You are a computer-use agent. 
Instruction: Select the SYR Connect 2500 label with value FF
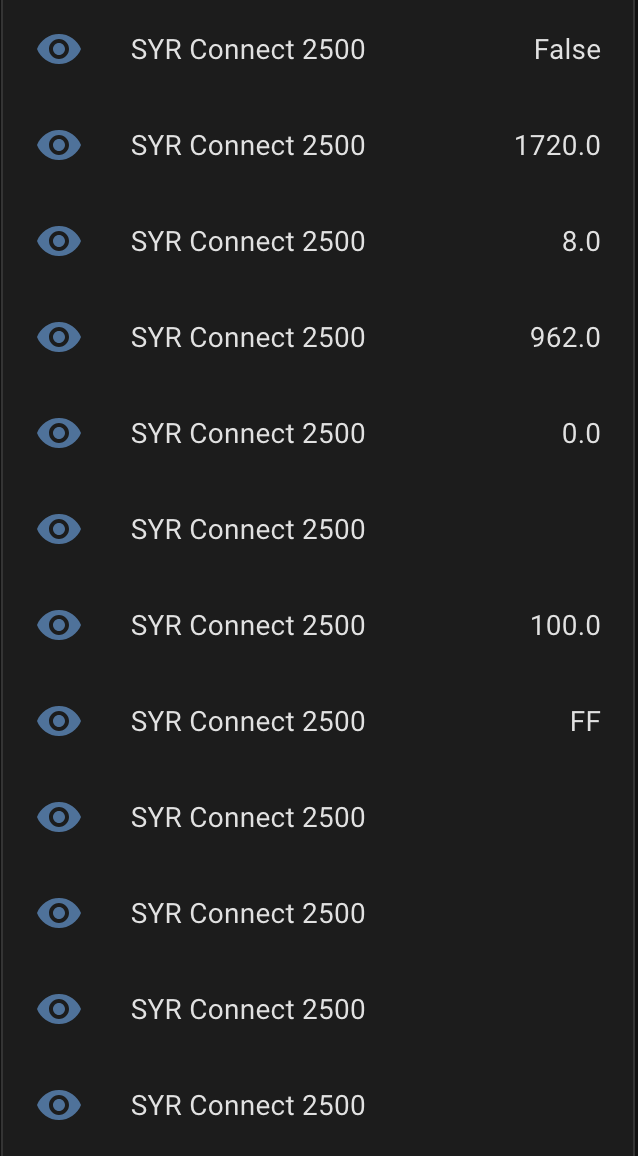pyautogui.click(x=248, y=721)
